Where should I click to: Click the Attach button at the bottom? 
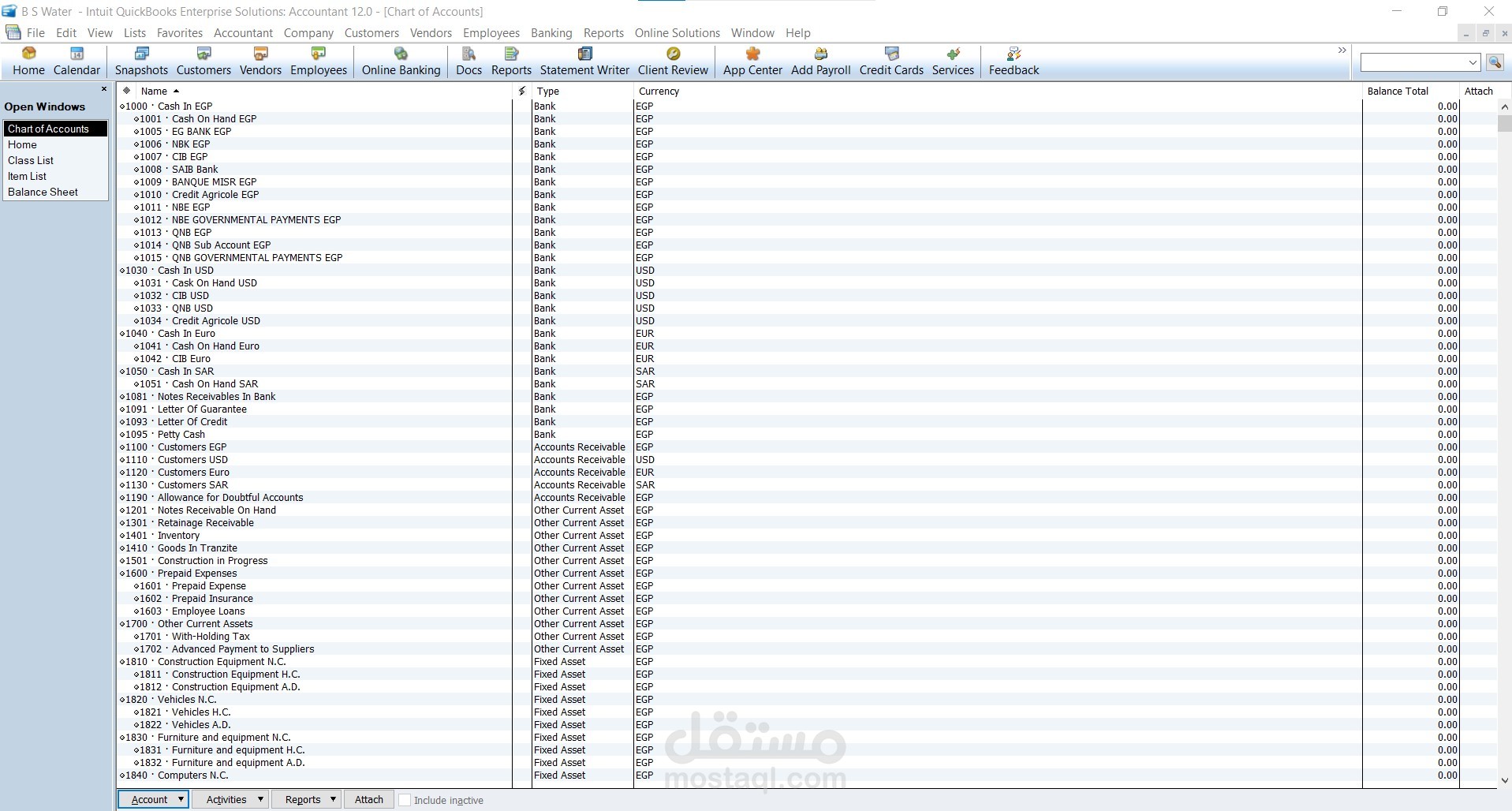(x=368, y=799)
